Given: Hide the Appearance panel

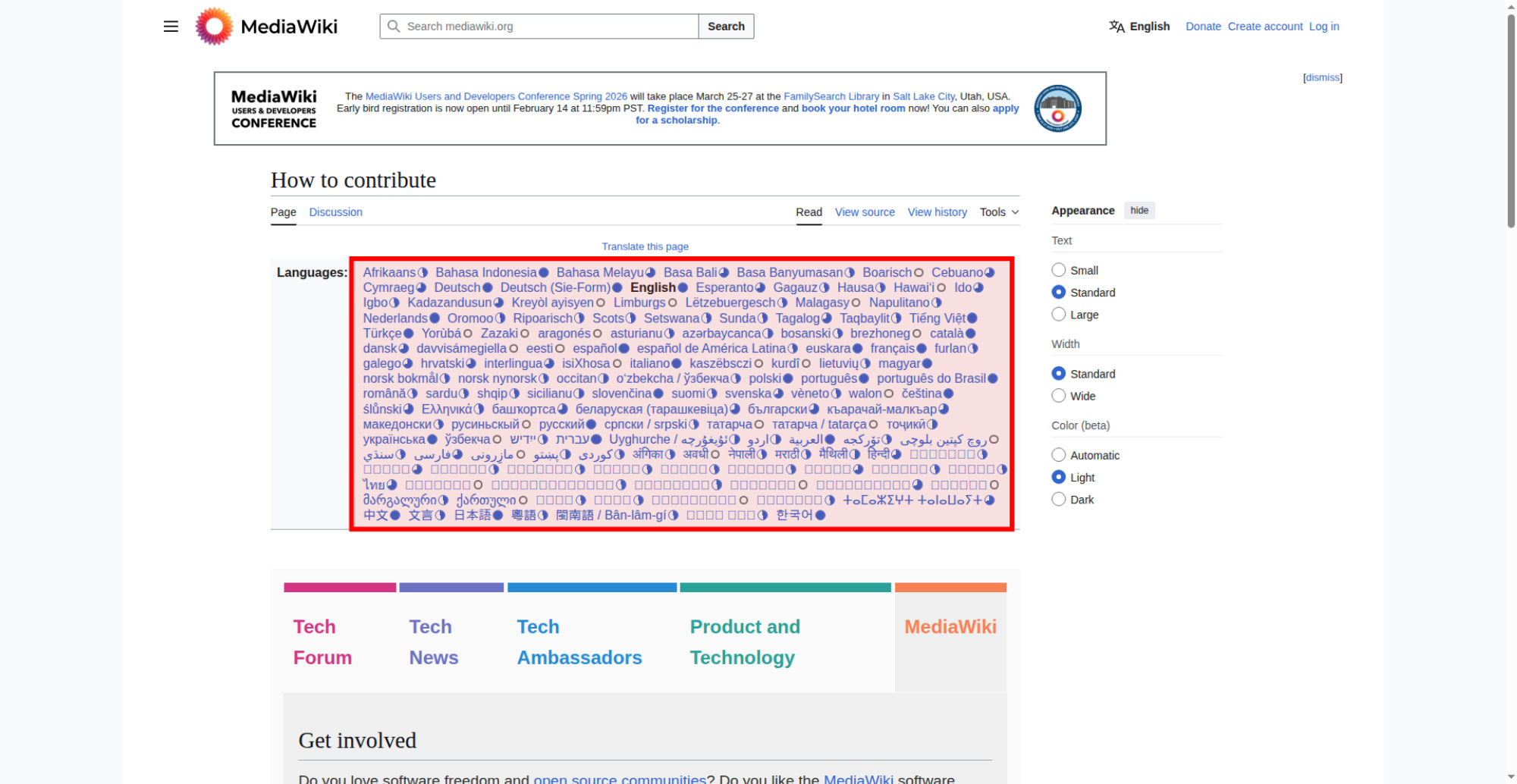Looking at the screenshot, I should point(1139,211).
